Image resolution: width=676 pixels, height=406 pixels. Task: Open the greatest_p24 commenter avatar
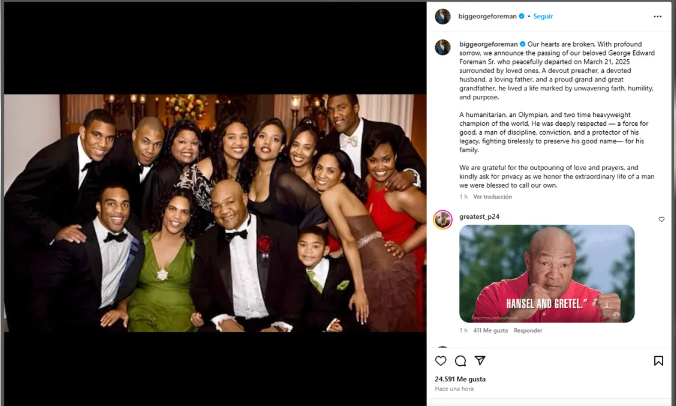point(442,219)
